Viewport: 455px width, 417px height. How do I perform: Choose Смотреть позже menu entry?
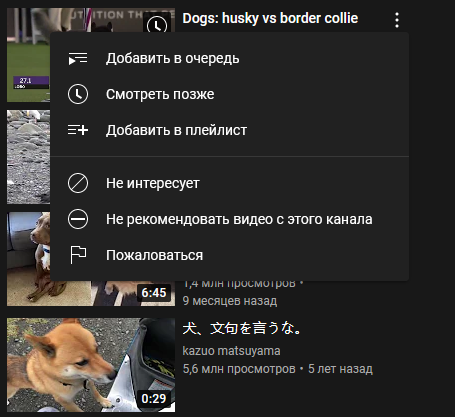[x=230, y=94]
